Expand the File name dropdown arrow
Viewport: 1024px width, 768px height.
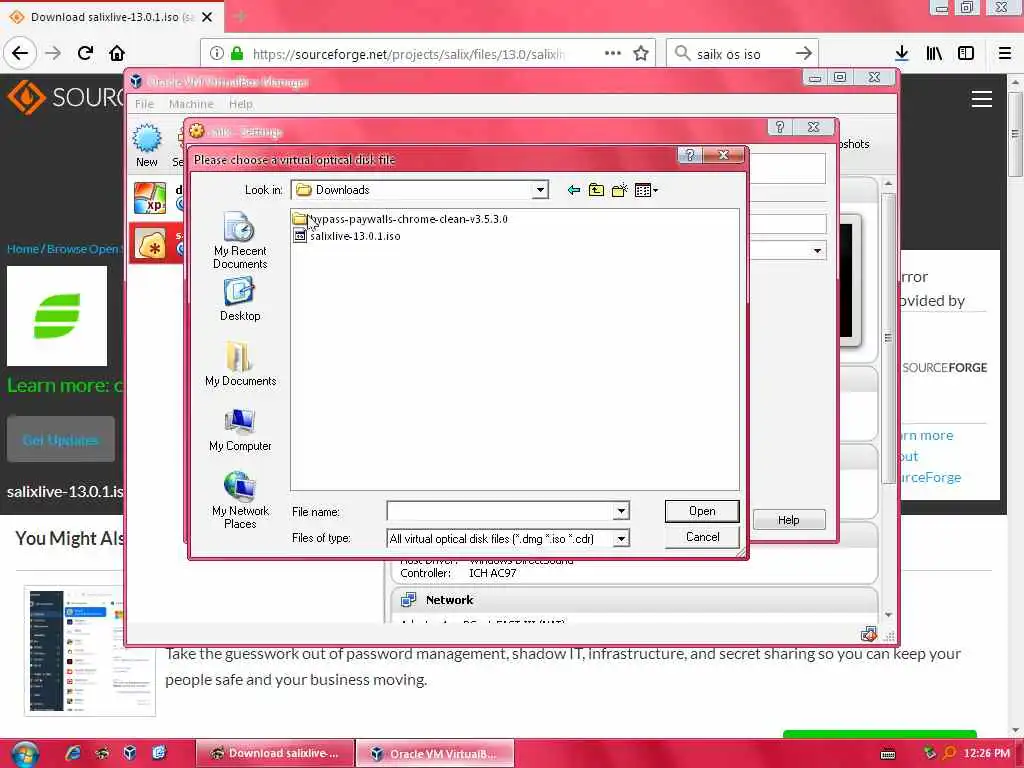coord(621,511)
